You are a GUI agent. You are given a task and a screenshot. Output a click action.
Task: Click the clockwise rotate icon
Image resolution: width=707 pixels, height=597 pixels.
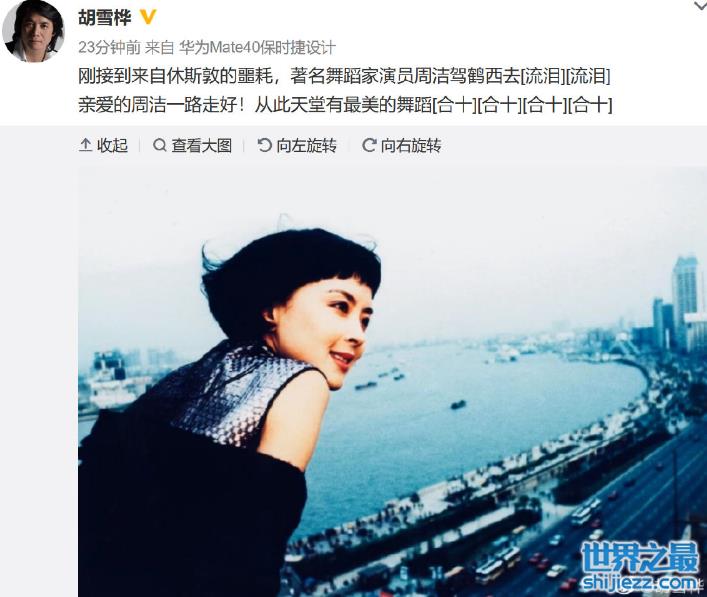pos(369,145)
